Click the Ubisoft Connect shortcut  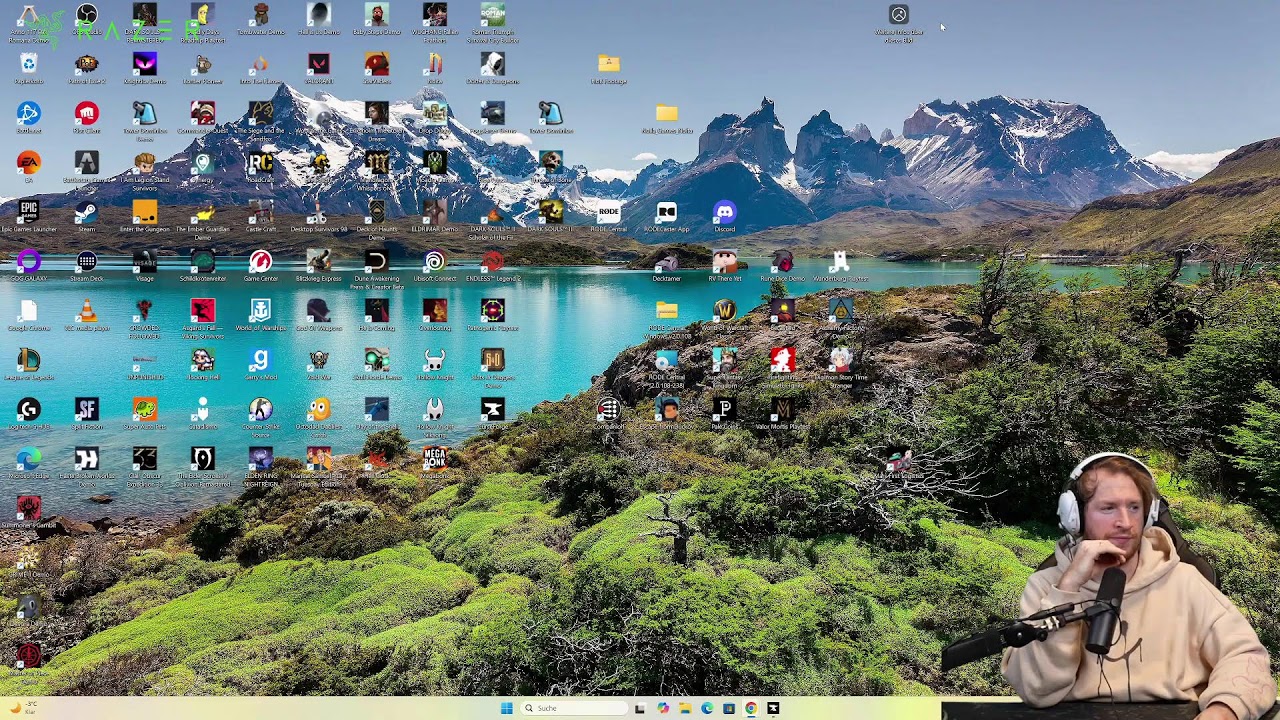click(x=435, y=261)
